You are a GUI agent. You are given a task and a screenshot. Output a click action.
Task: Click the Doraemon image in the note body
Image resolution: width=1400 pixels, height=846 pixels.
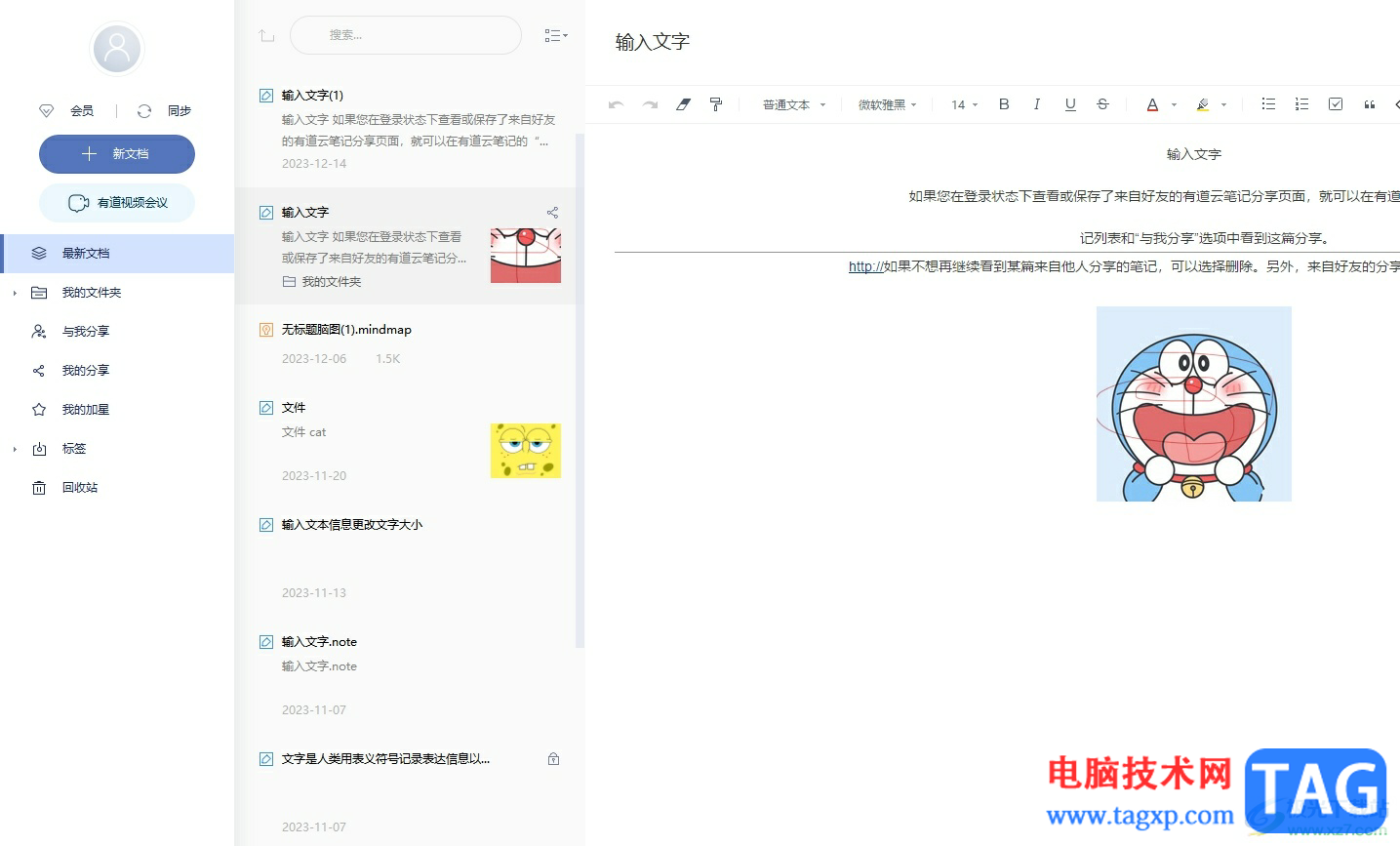1194,404
